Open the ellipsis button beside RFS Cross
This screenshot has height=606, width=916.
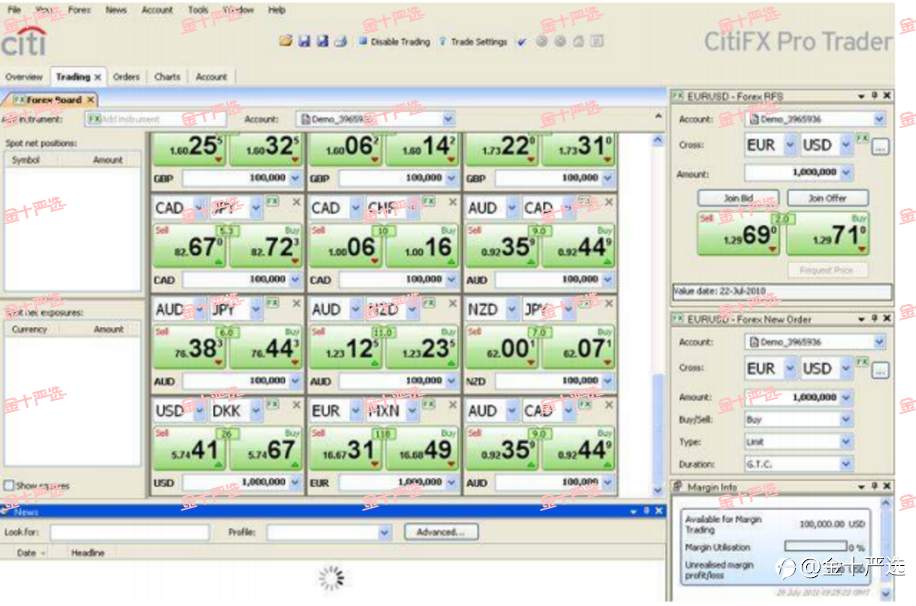pyautogui.click(x=880, y=146)
